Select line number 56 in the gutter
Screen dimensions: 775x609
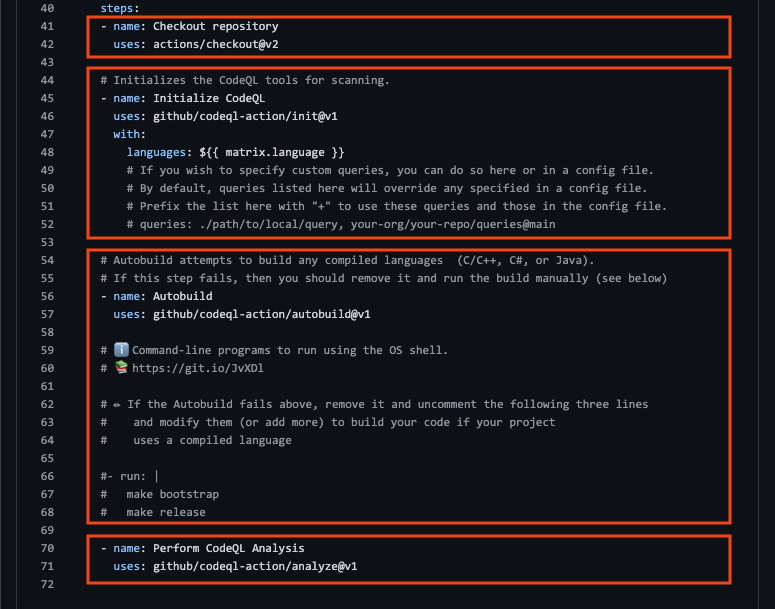tap(47, 296)
